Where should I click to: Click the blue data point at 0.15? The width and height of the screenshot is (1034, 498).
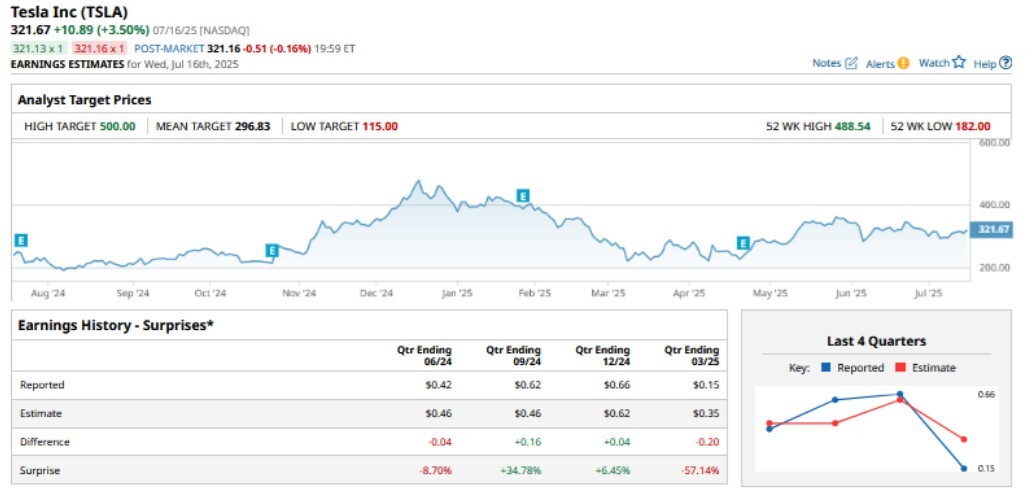coord(963,468)
